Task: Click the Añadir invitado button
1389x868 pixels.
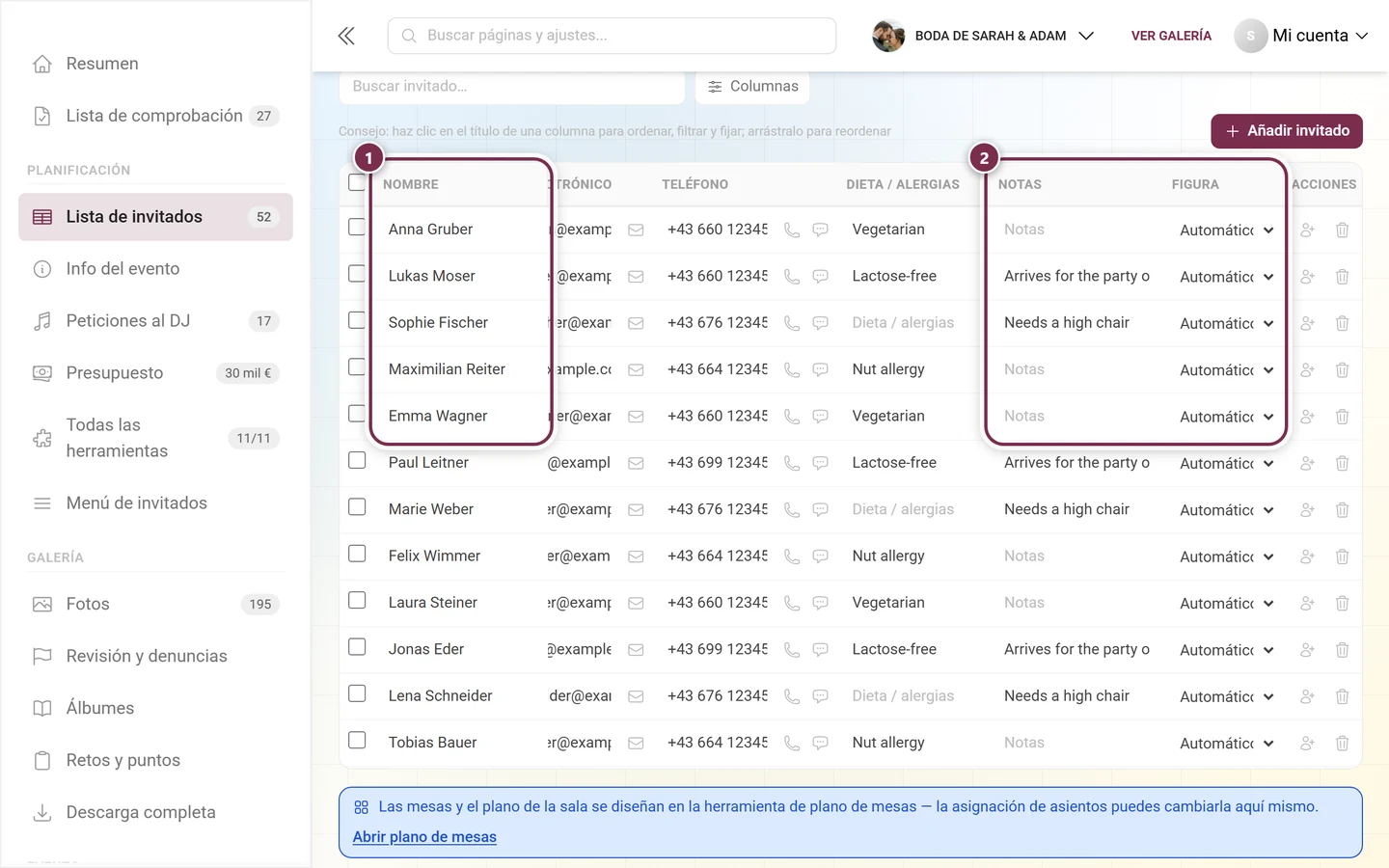Action: pos(1286,131)
